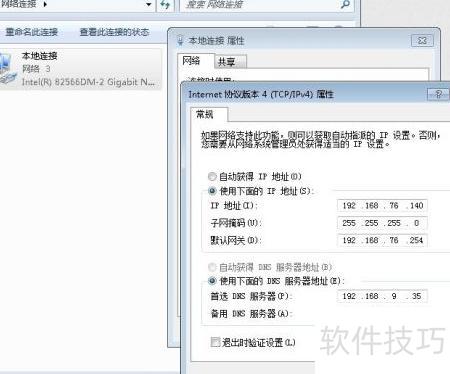450x374 pixels.
Task: Open the address bar history dropdown arrow
Action: [x=149, y=5]
